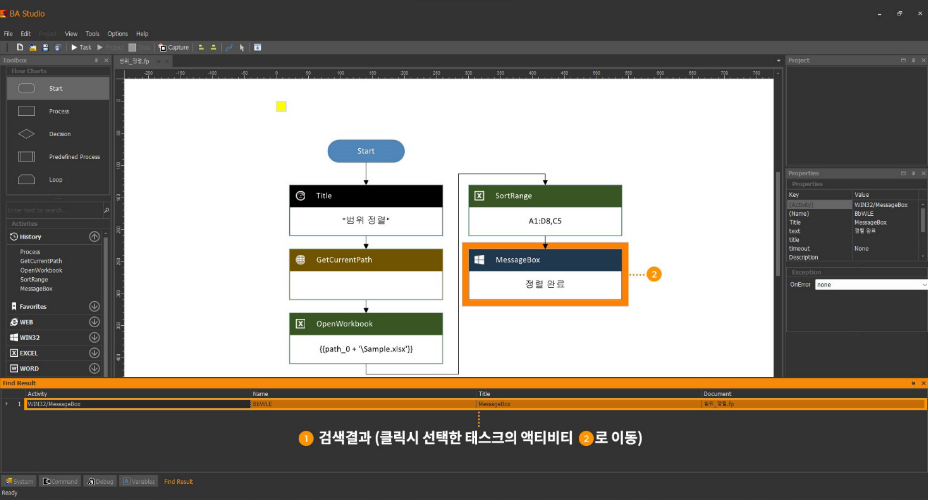Click the Open folder toolbar icon
The image size is (928, 500).
tap(33, 47)
